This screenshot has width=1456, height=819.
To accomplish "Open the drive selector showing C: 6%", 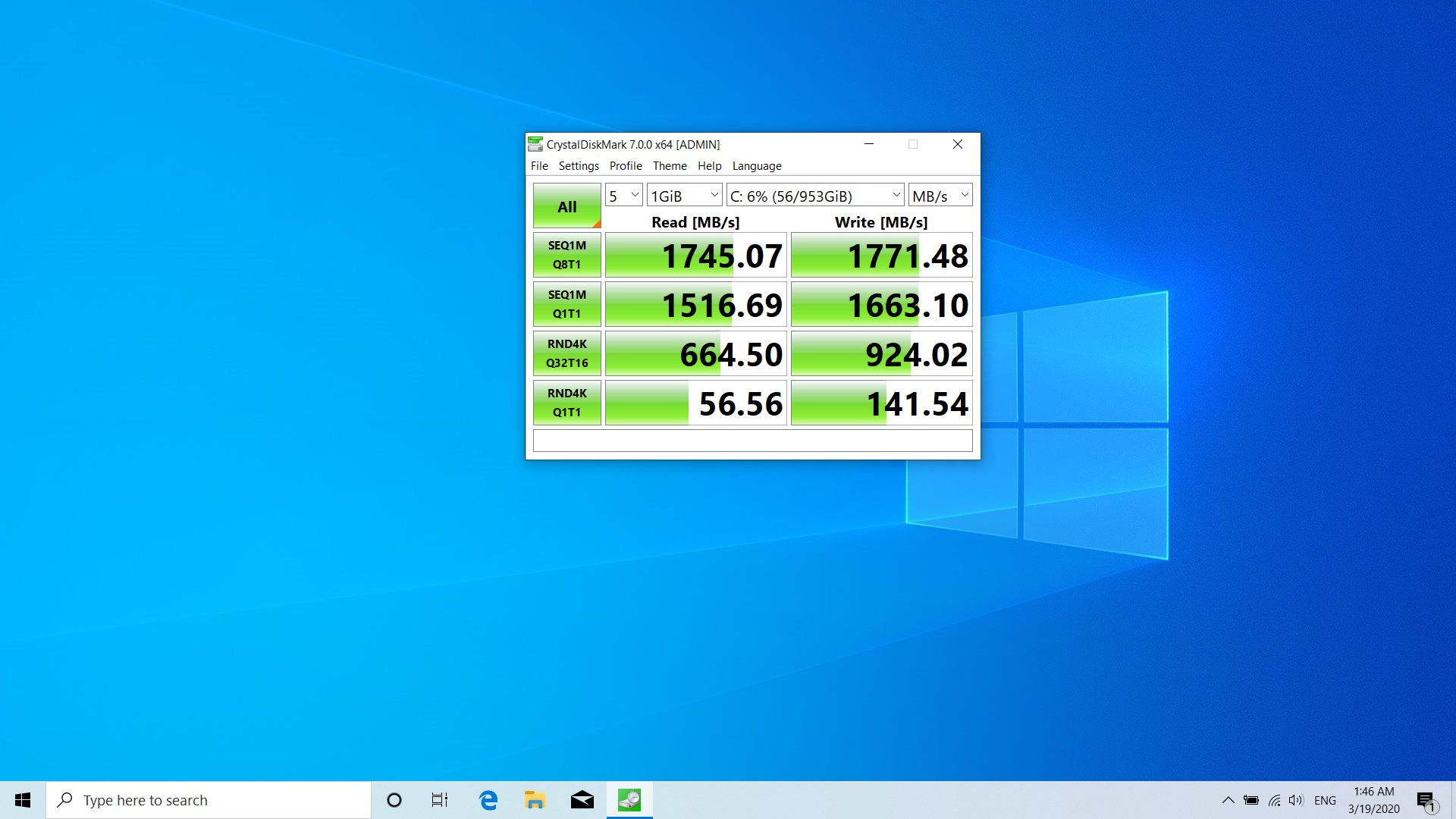I will pos(815,195).
